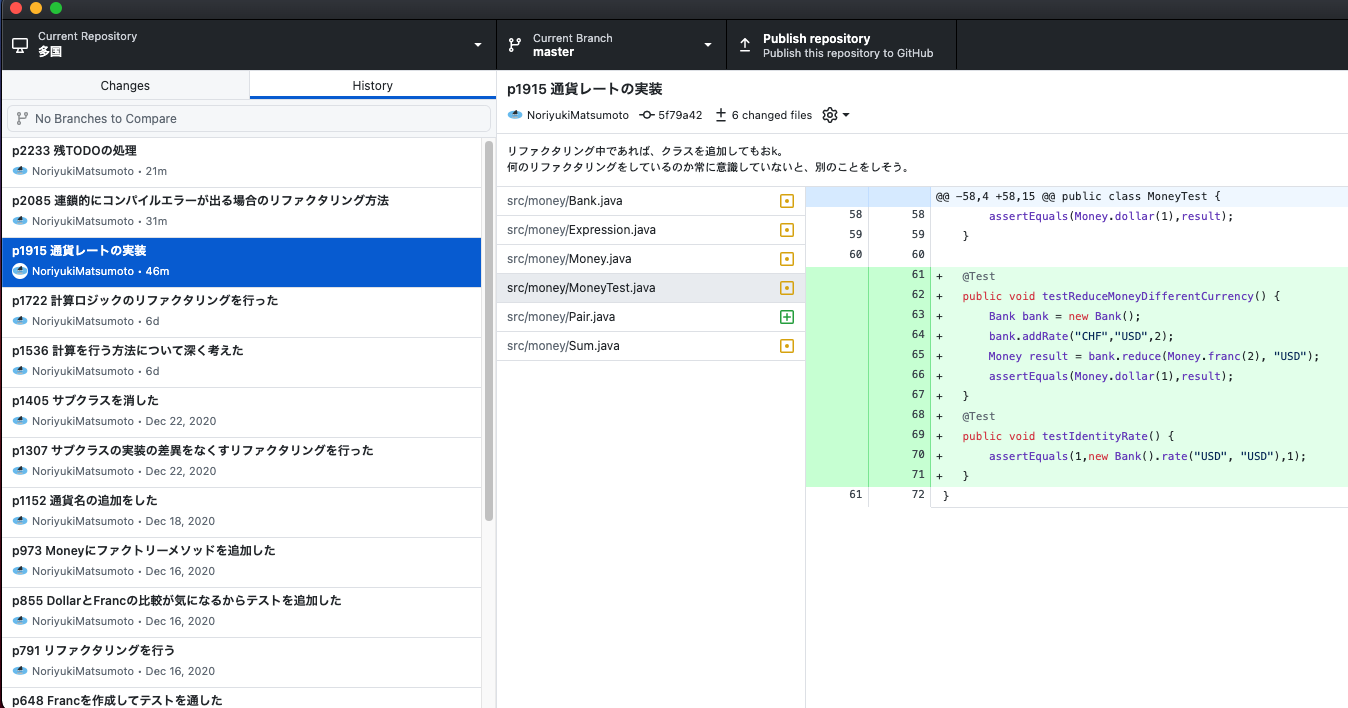Select commit p1536 計算を行う方法
Viewport: 1348px width, 708px height.
point(241,362)
